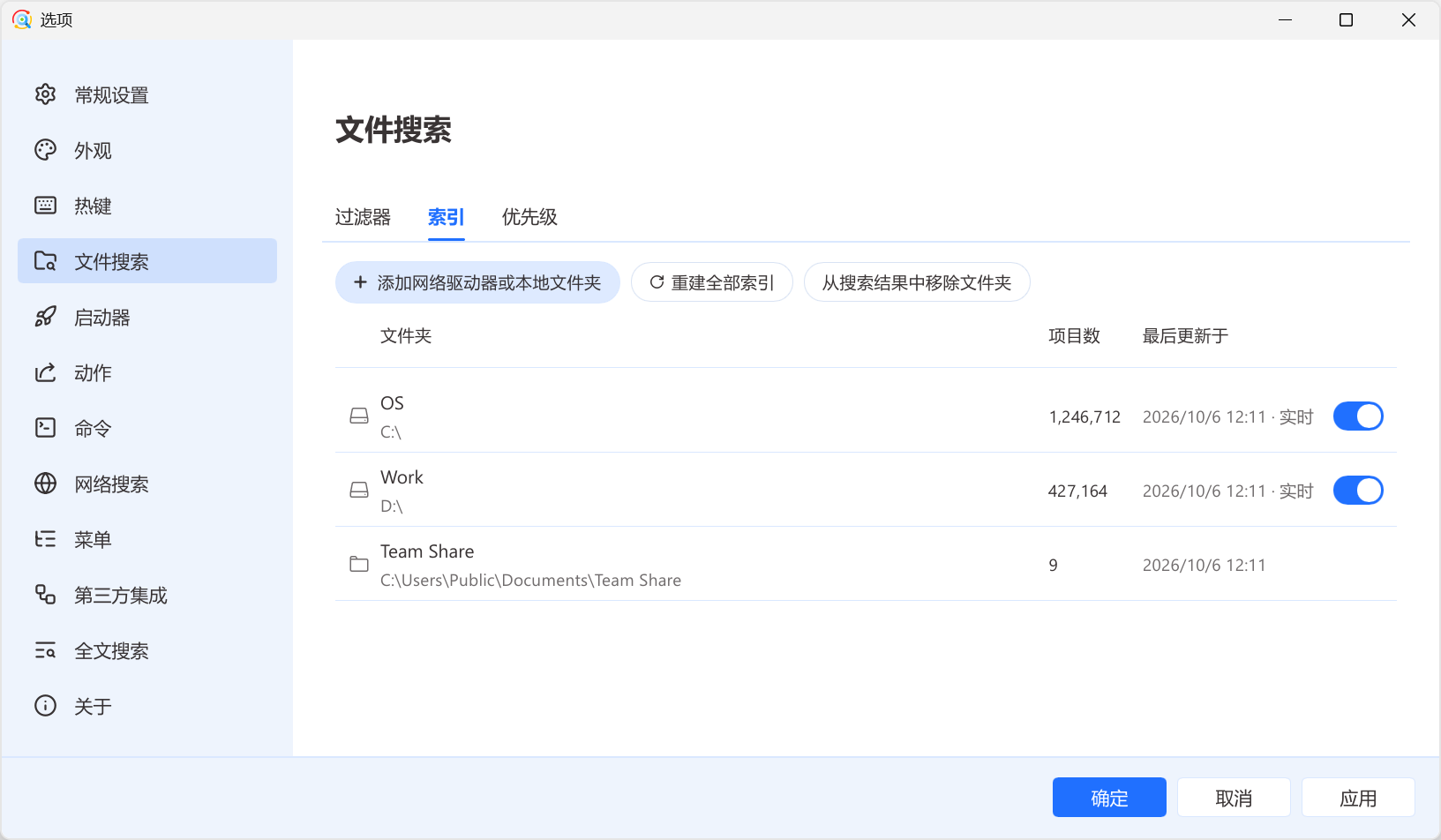Open the 常规设置 sidebar section
Screen dimensions: 1441x840
pyautogui.click(x=147, y=94)
